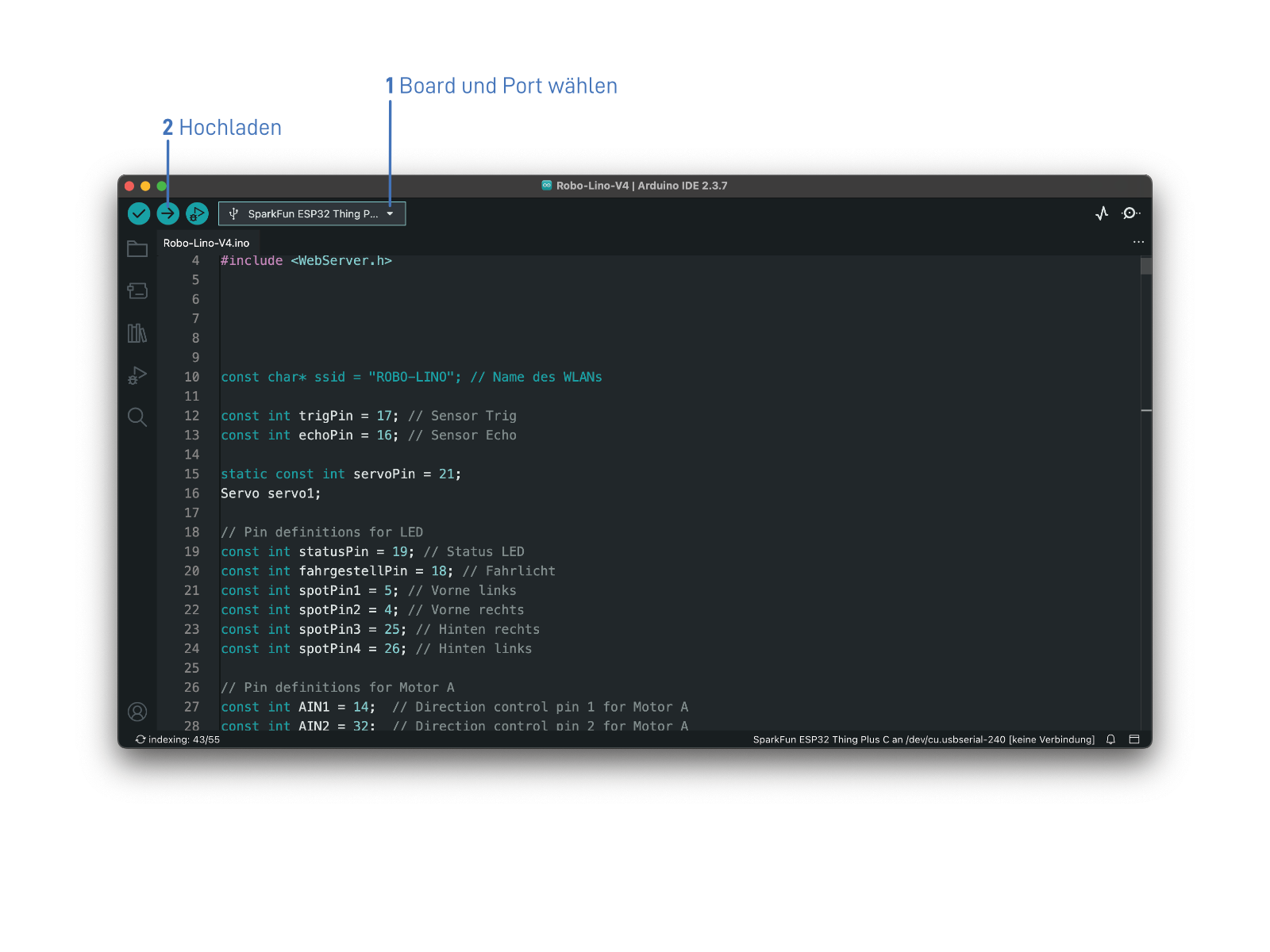Viewport: 1270px width, 952px height.
Task: Show notifications via the bell icon
Action: [x=1110, y=739]
